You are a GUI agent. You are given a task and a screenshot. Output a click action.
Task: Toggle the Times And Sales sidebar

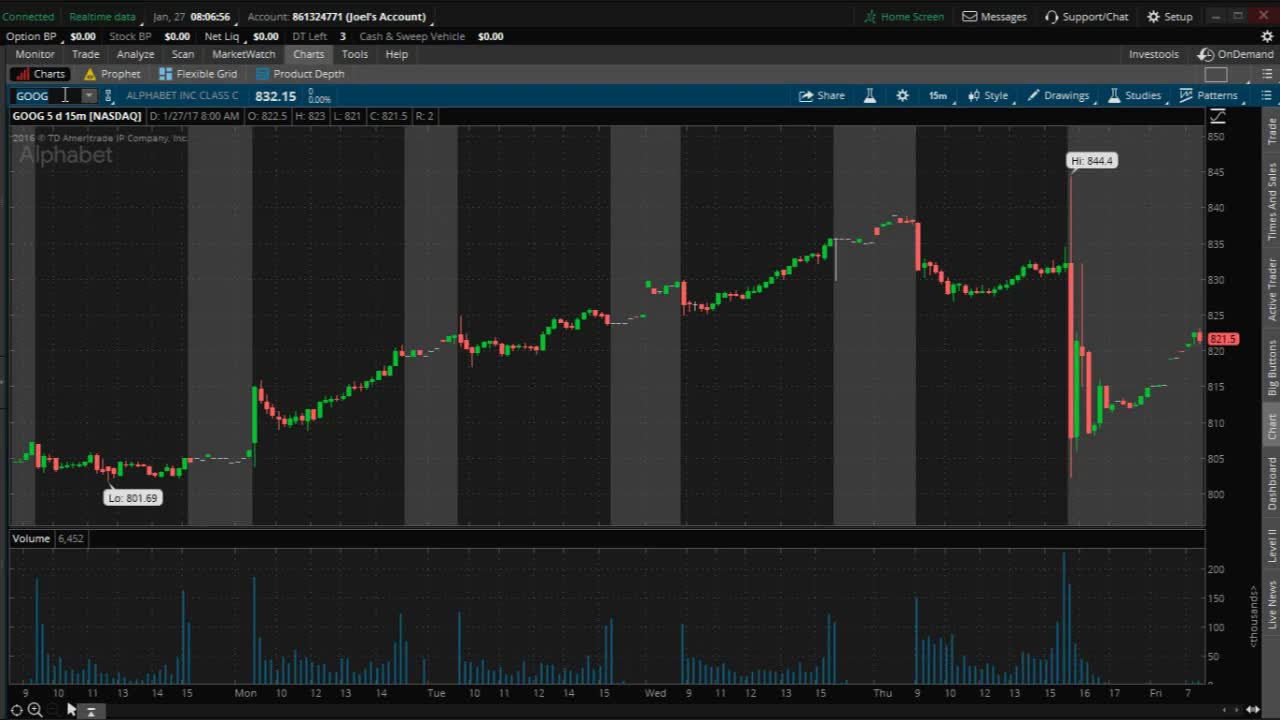click(1272, 201)
